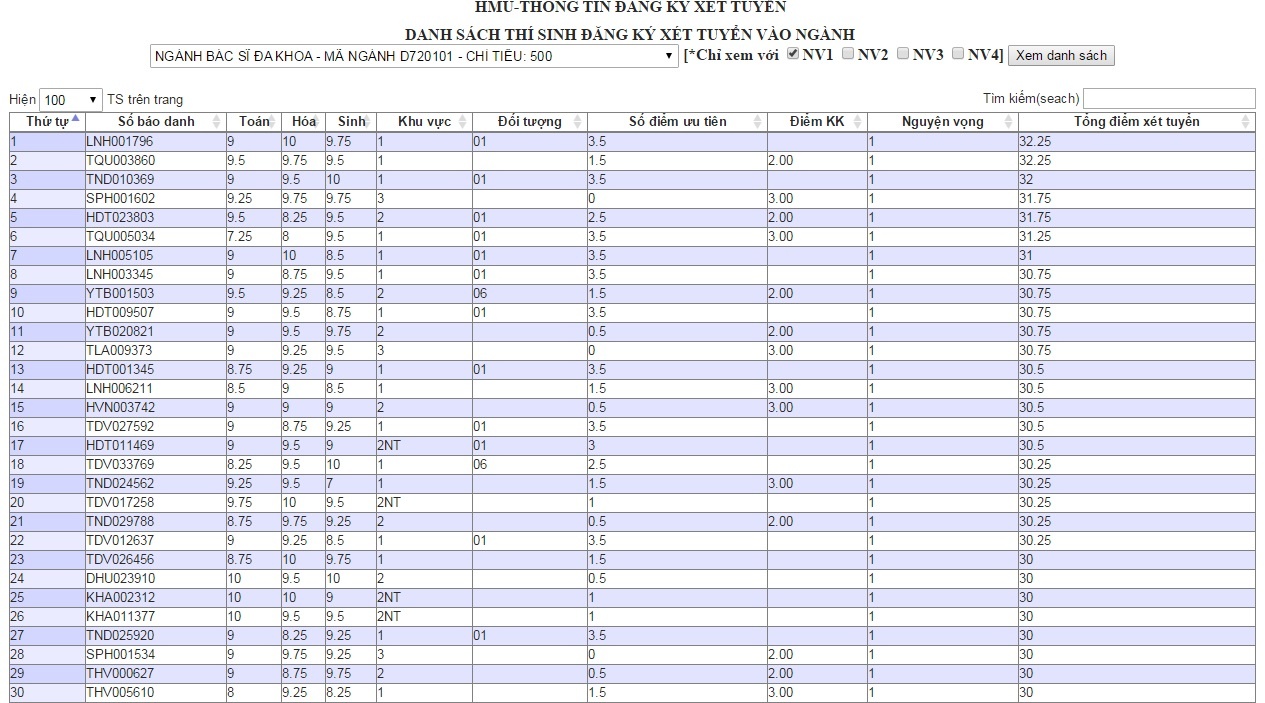Uncheck the NV1 checkbox

pos(793,54)
